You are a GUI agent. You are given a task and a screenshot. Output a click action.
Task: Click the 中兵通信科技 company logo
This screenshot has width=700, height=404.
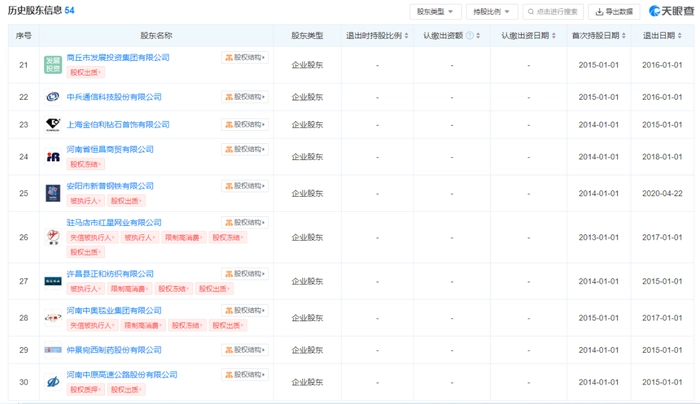[53, 97]
